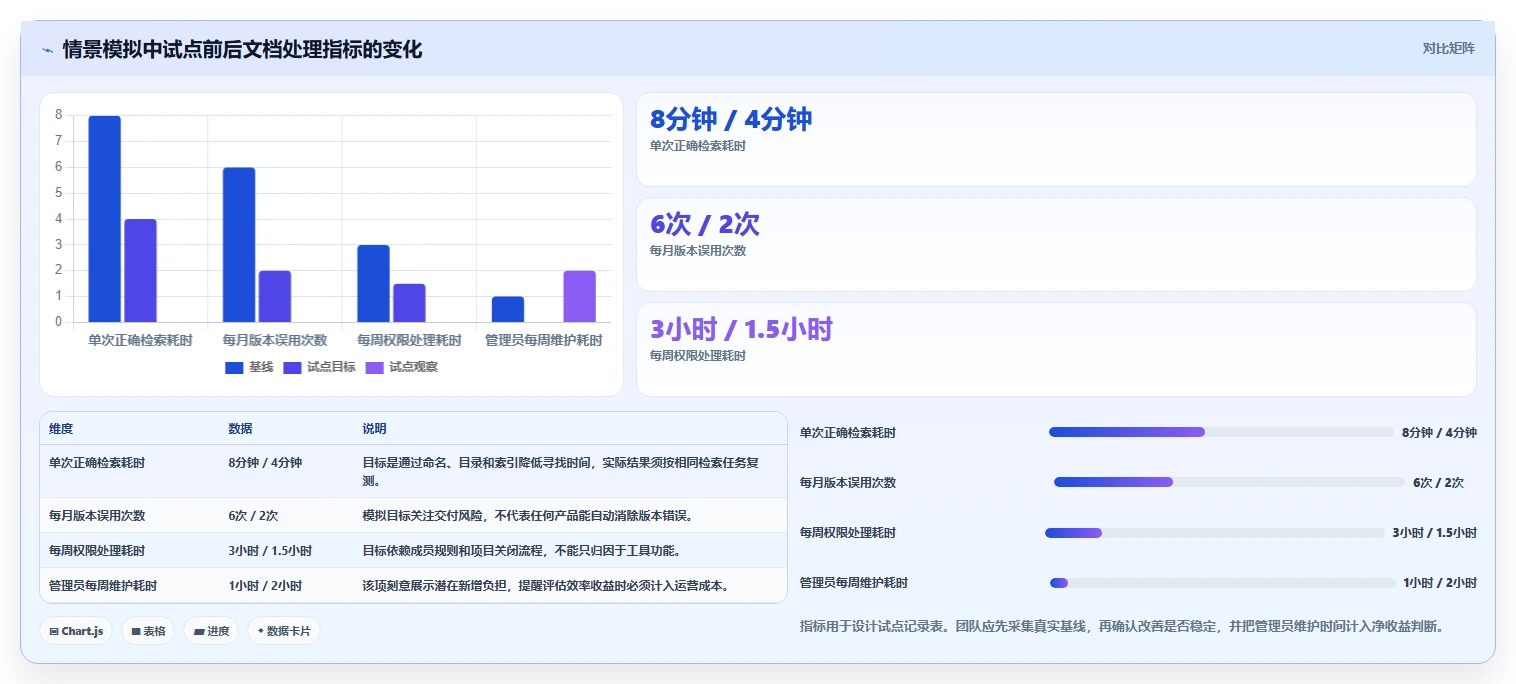Toggle the 基线 legend item in chart
The height and width of the screenshot is (684, 1516).
(249, 367)
